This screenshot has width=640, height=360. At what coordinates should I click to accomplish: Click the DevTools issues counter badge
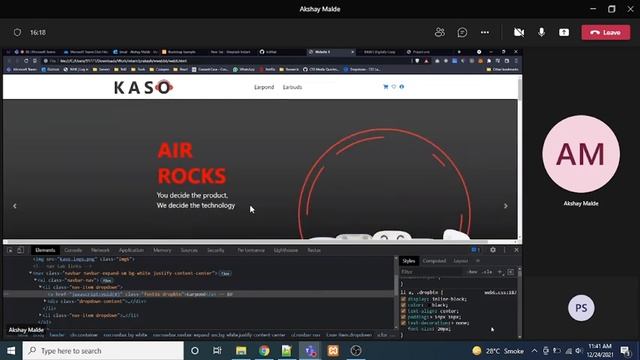(x=475, y=250)
